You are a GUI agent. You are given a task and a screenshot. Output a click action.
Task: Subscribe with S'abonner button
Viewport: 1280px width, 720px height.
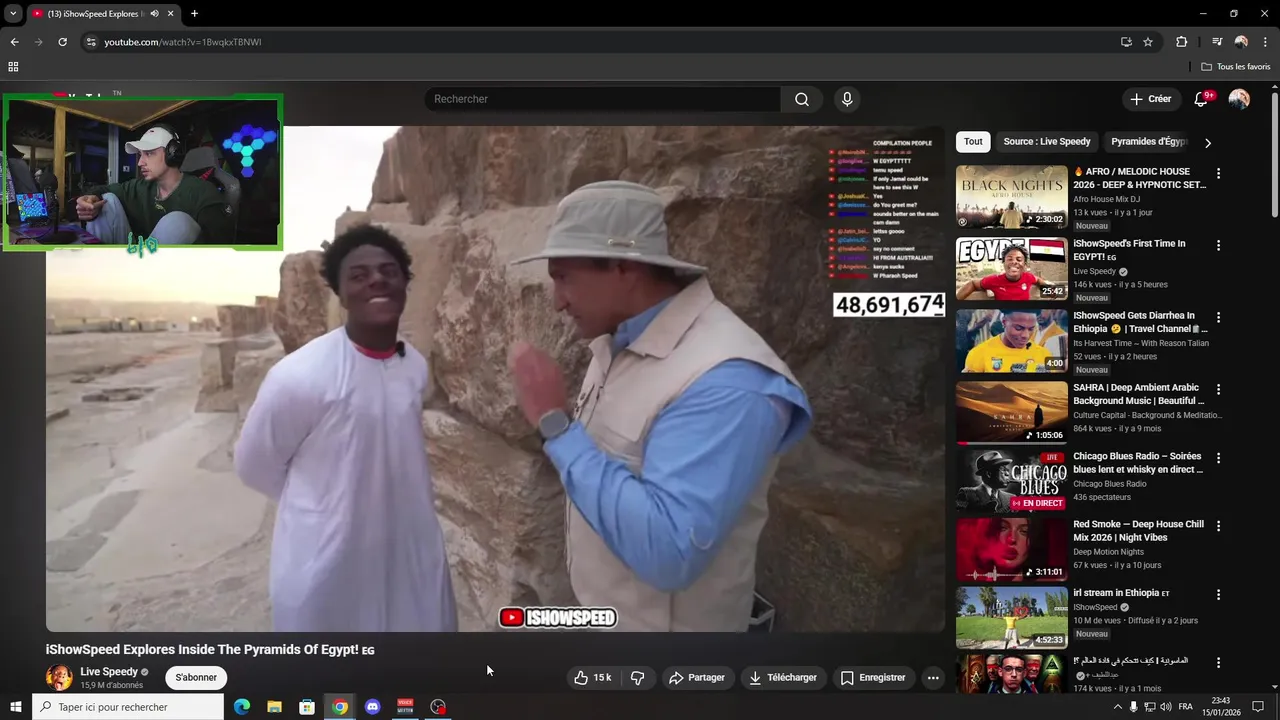coord(196,677)
